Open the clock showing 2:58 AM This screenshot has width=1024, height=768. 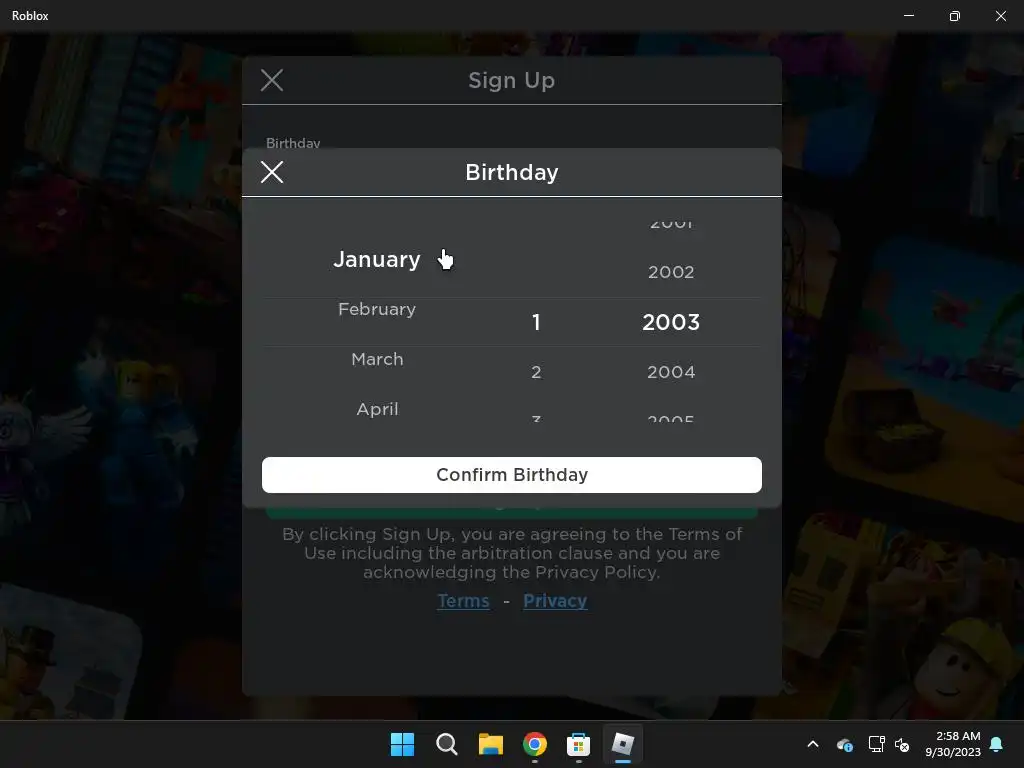click(x=953, y=744)
